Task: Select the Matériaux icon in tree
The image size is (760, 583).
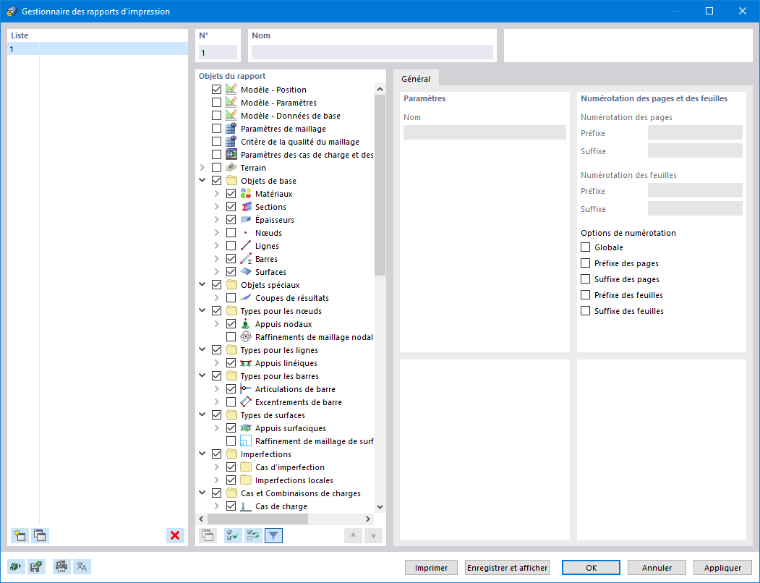Action: tap(246, 194)
